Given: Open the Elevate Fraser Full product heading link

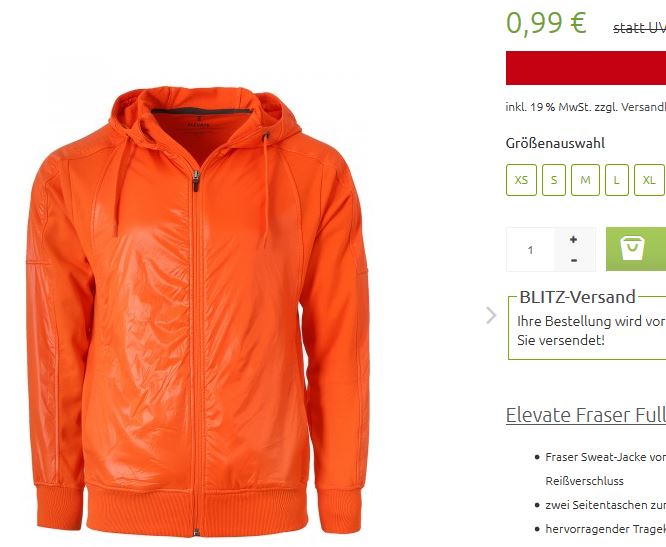Looking at the screenshot, I should point(586,415).
